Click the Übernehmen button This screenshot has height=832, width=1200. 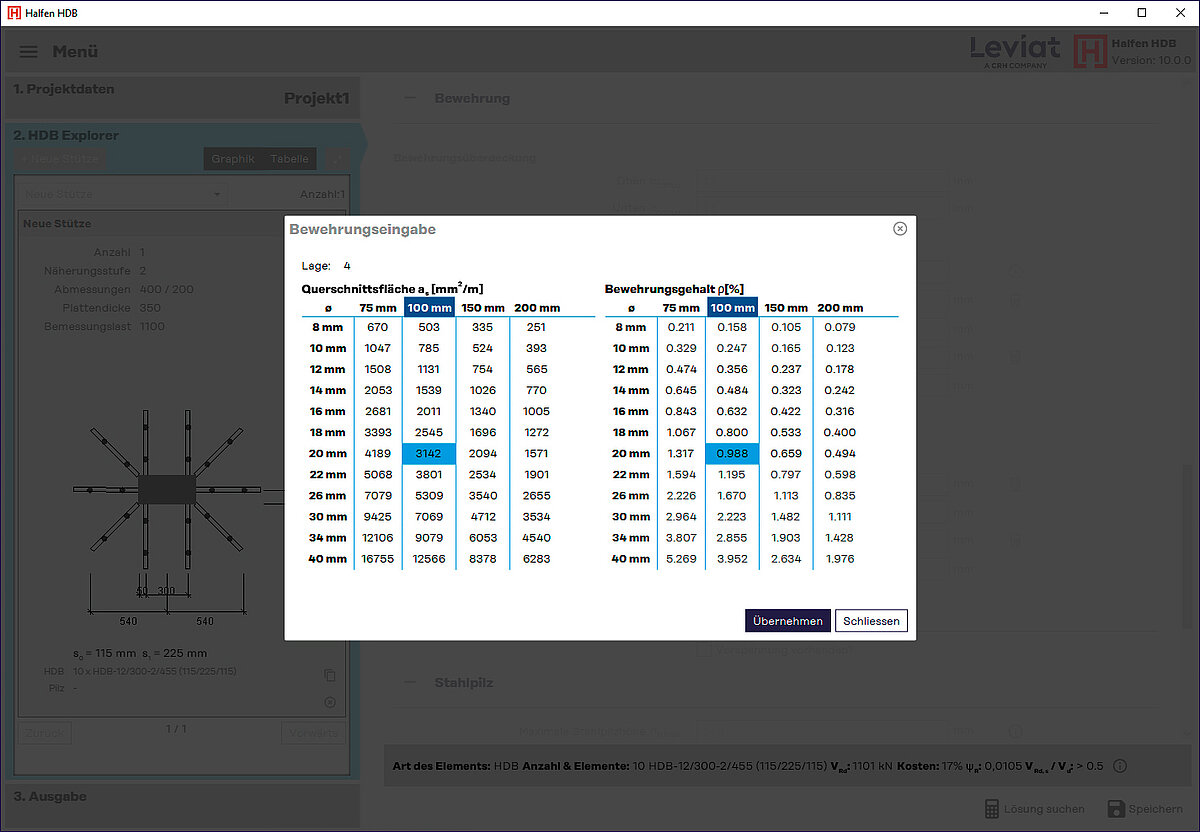(788, 621)
